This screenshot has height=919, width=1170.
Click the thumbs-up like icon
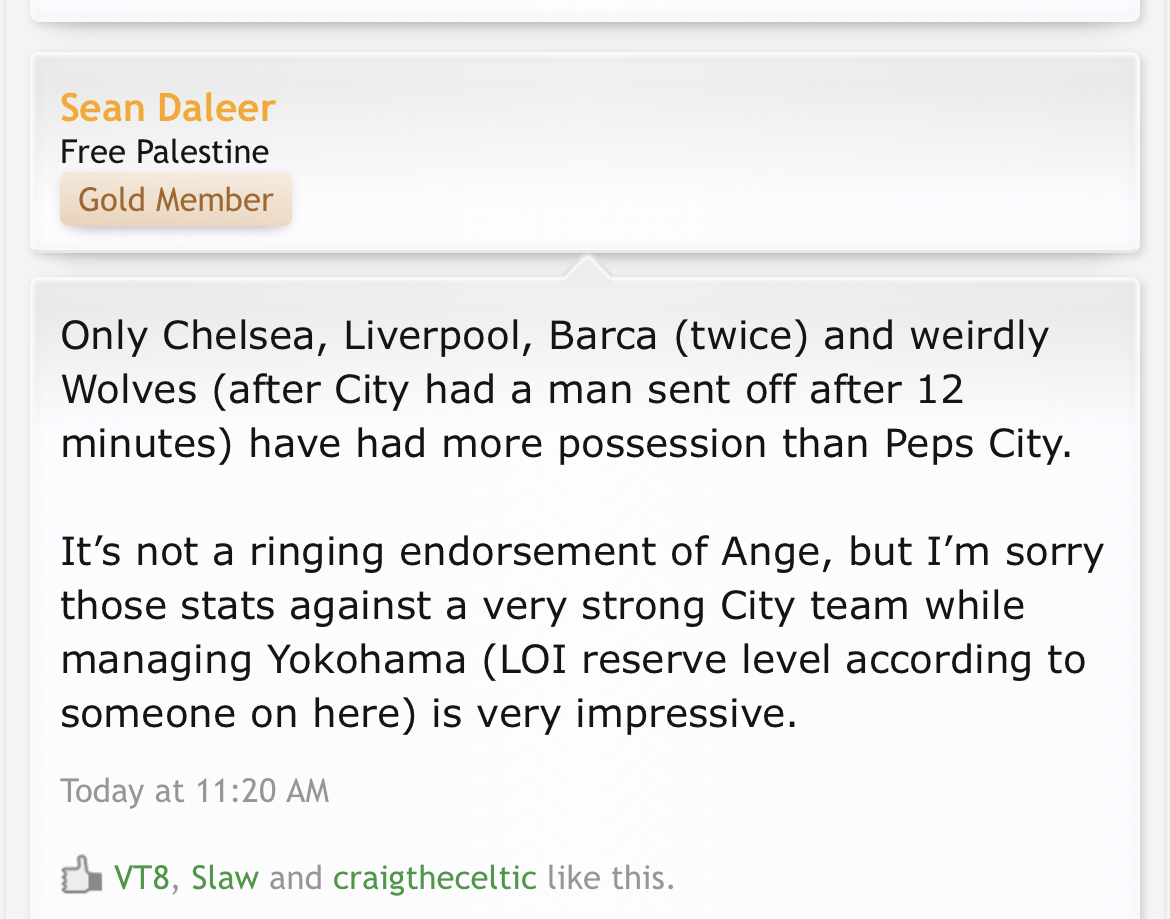pos(82,876)
